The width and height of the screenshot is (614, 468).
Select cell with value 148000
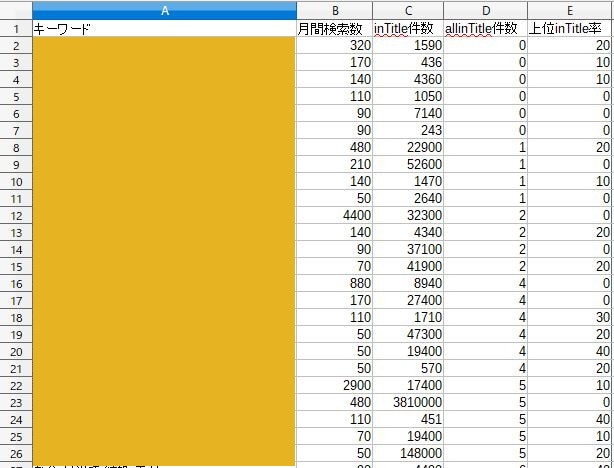click(x=408, y=453)
